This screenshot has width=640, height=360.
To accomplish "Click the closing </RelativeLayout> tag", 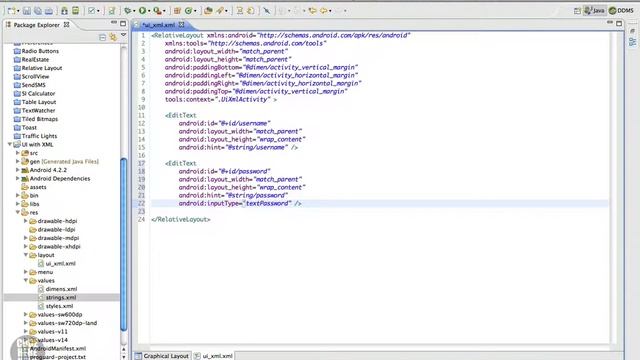I will pos(181,219).
